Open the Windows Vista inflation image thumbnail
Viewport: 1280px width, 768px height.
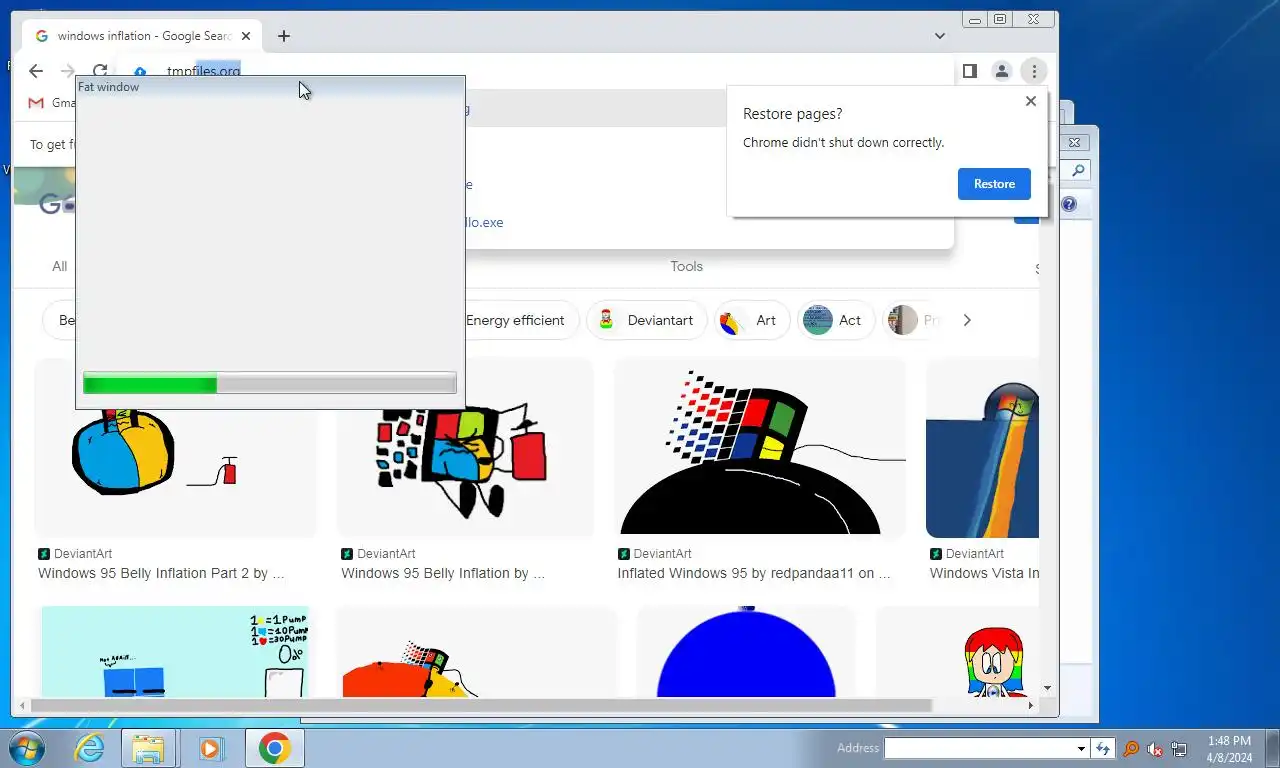tap(983, 448)
